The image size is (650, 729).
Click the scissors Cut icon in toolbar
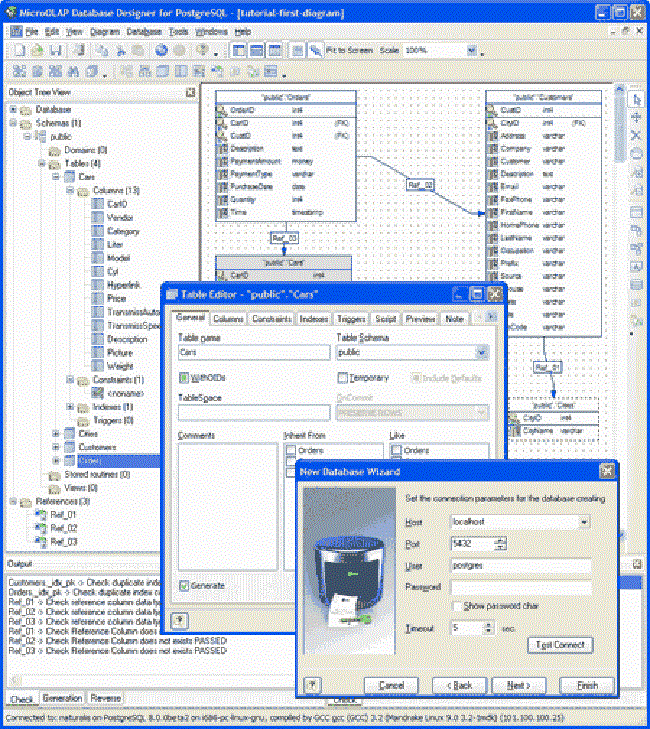coord(121,50)
